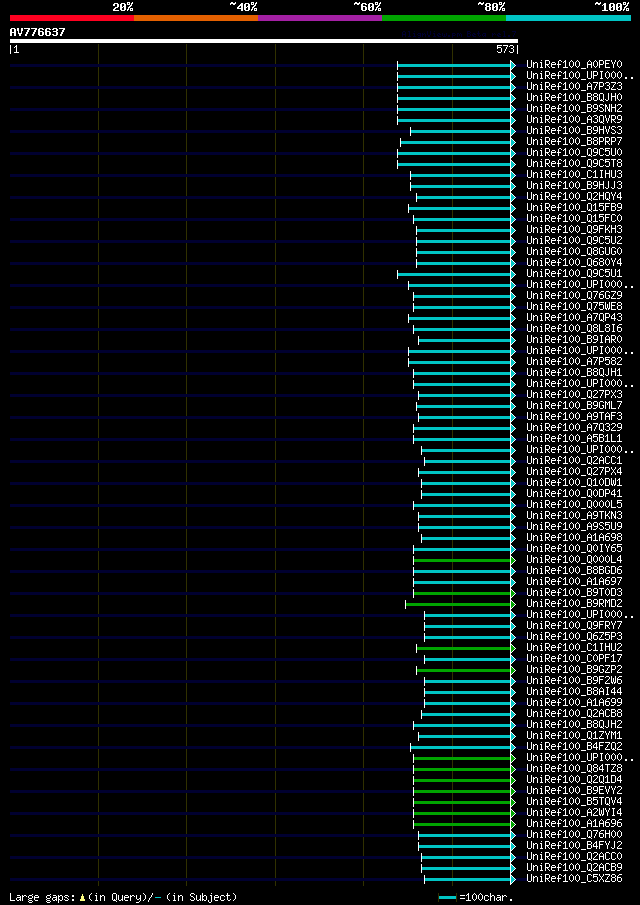Select the query name AV776637
The height and width of the screenshot is (905, 640).
click(38, 32)
